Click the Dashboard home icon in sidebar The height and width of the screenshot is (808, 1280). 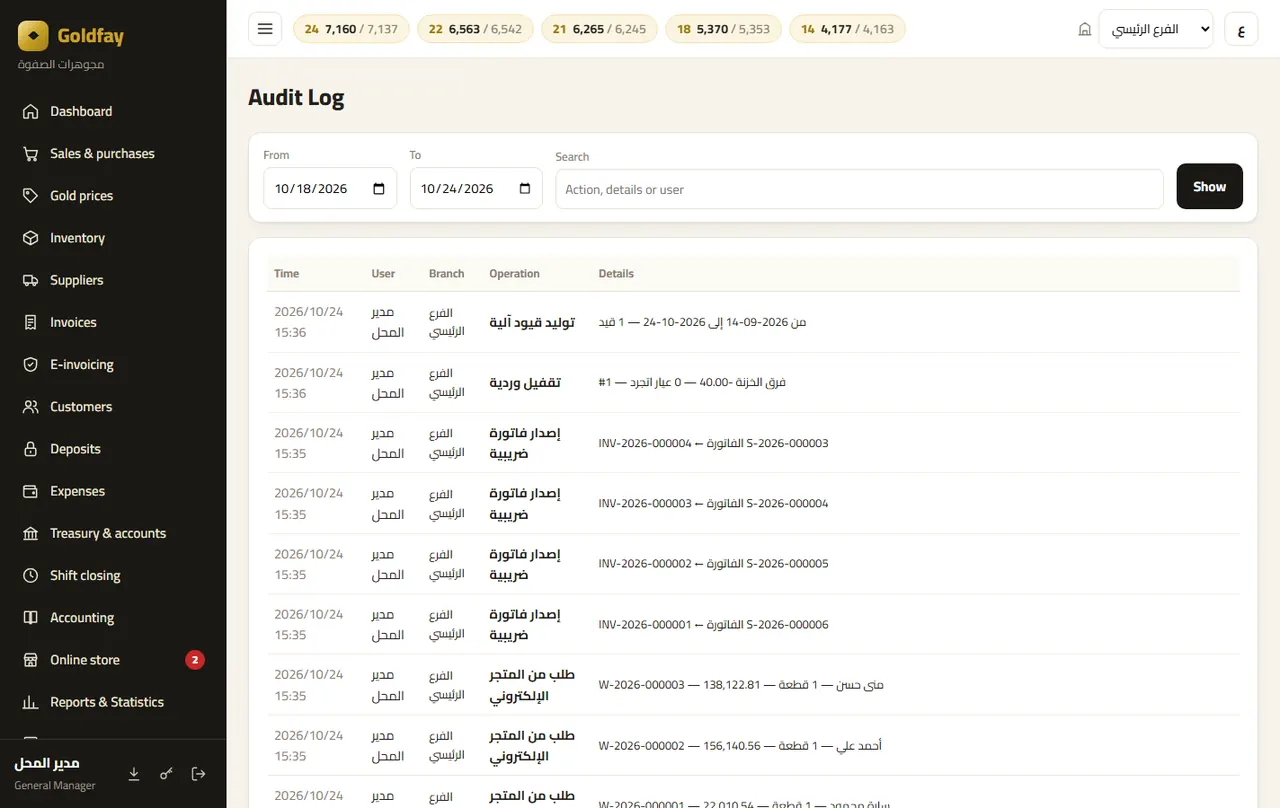[x=31, y=112]
